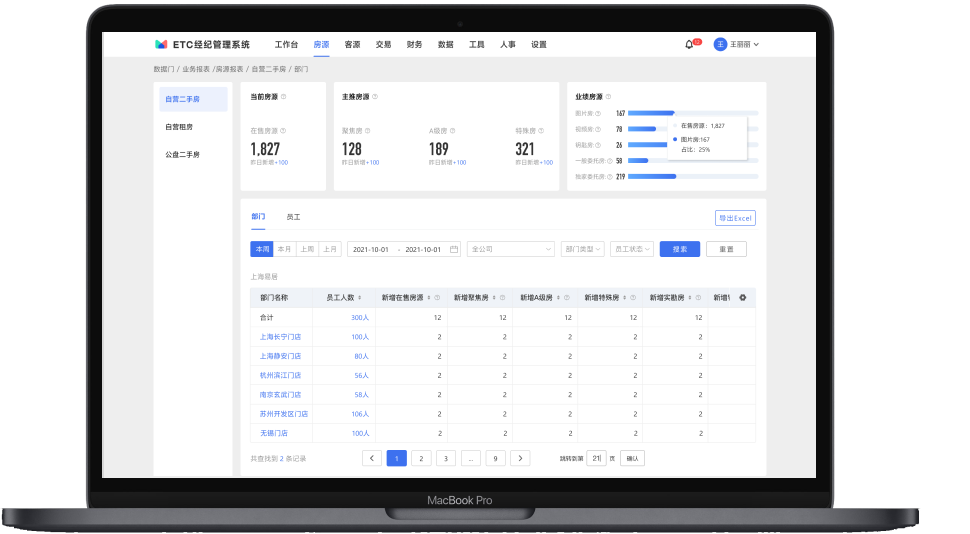Switch to the 员工 tab
This screenshot has width=970, height=534.
click(293, 217)
